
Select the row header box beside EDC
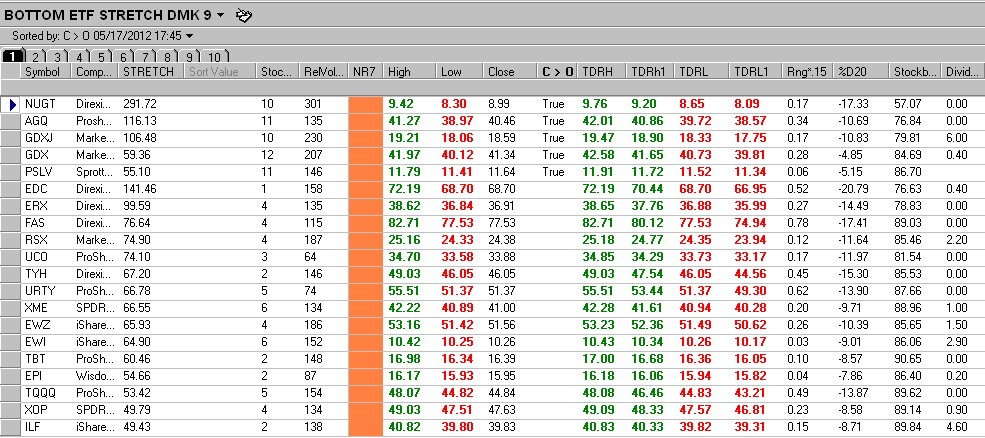(11, 189)
